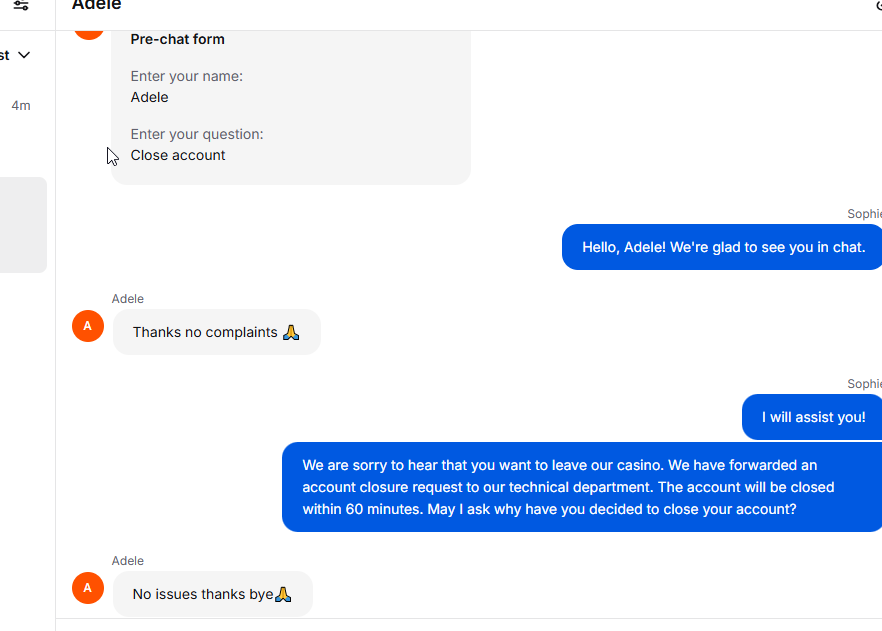The height and width of the screenshot is (631, 882).
Task: Click the 'Hello, Adele!' greeting message bubble
Action: click(723, 247)
